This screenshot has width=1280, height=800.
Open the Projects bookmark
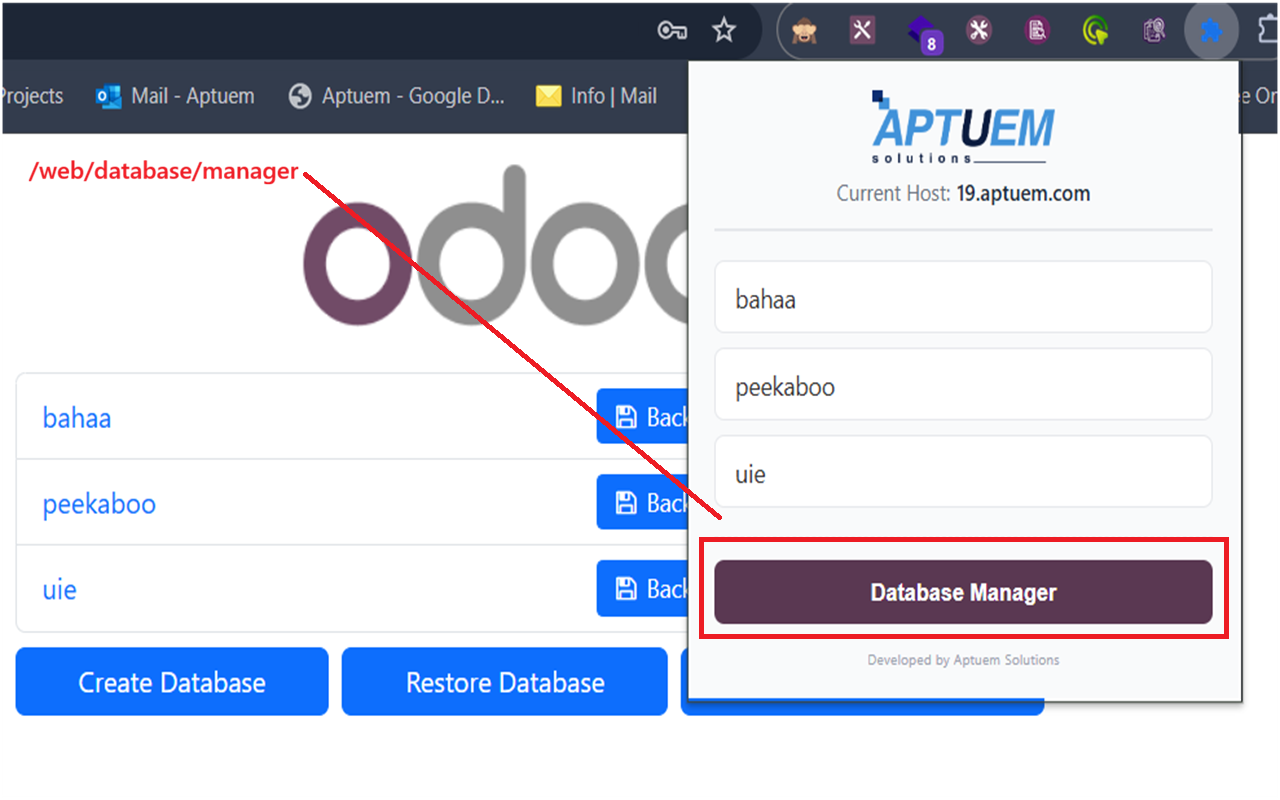(32, 96)
